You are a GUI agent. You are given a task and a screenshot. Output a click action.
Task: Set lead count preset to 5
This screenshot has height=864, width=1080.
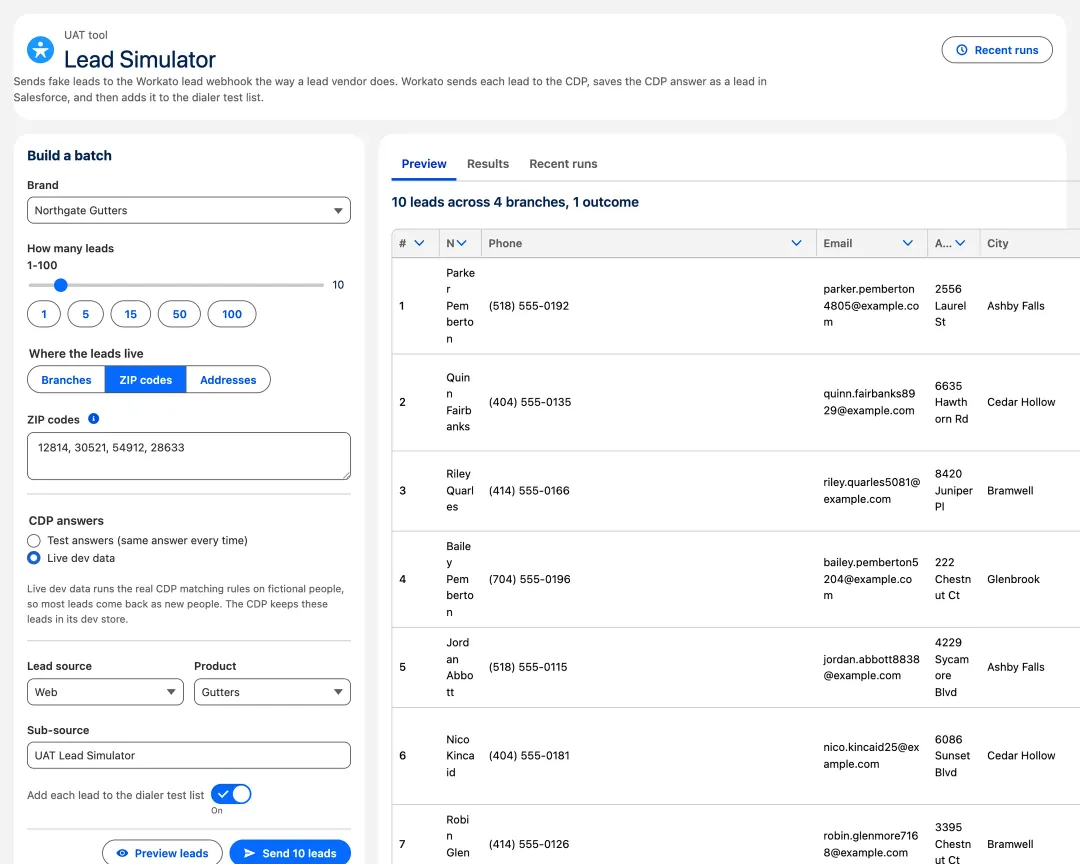click(x=85, y=314)
